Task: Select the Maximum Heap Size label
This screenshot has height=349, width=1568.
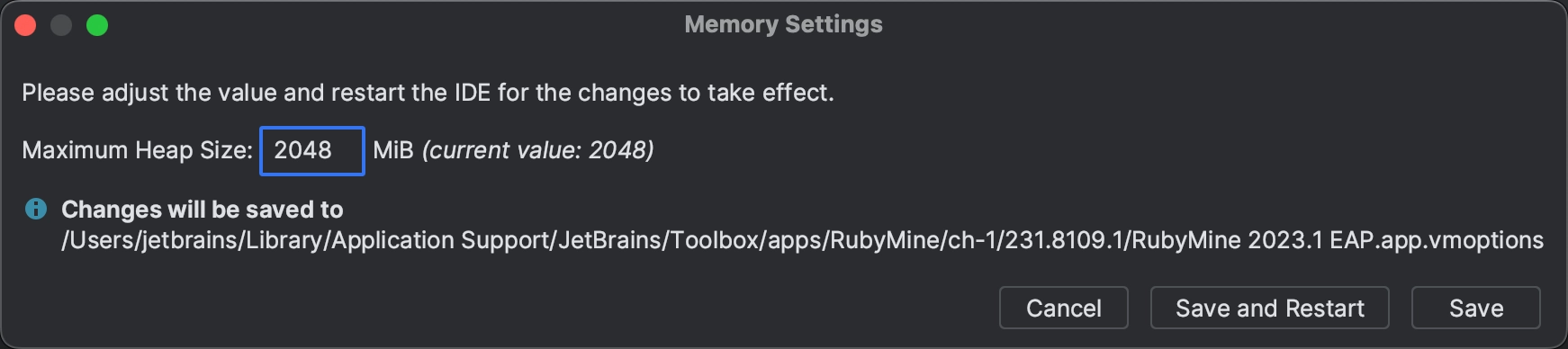Action: 138,150
